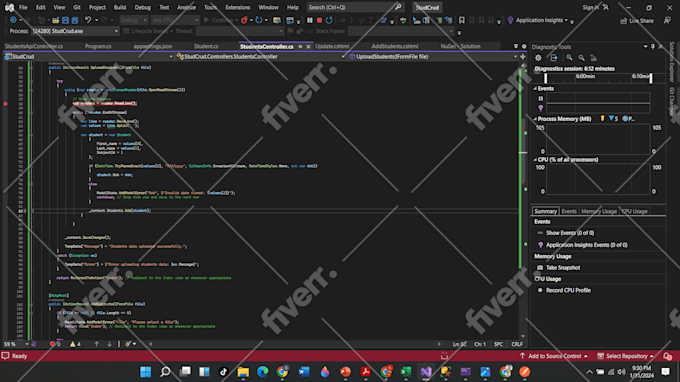This screenshot has width=680, height=382.
Task: Switch to AddStudents.cshtml tab
Action: pos(395,46)
